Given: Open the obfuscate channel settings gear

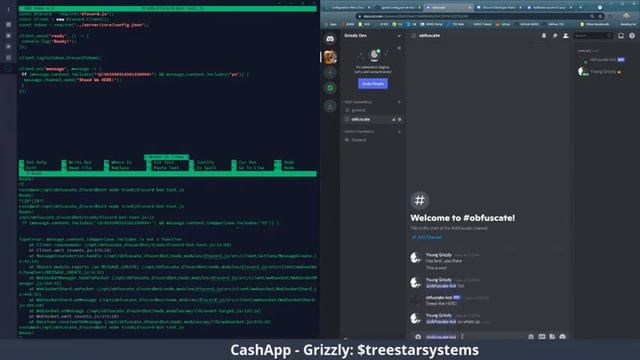Looking at the screenshot, I should (x=400, y=120).
